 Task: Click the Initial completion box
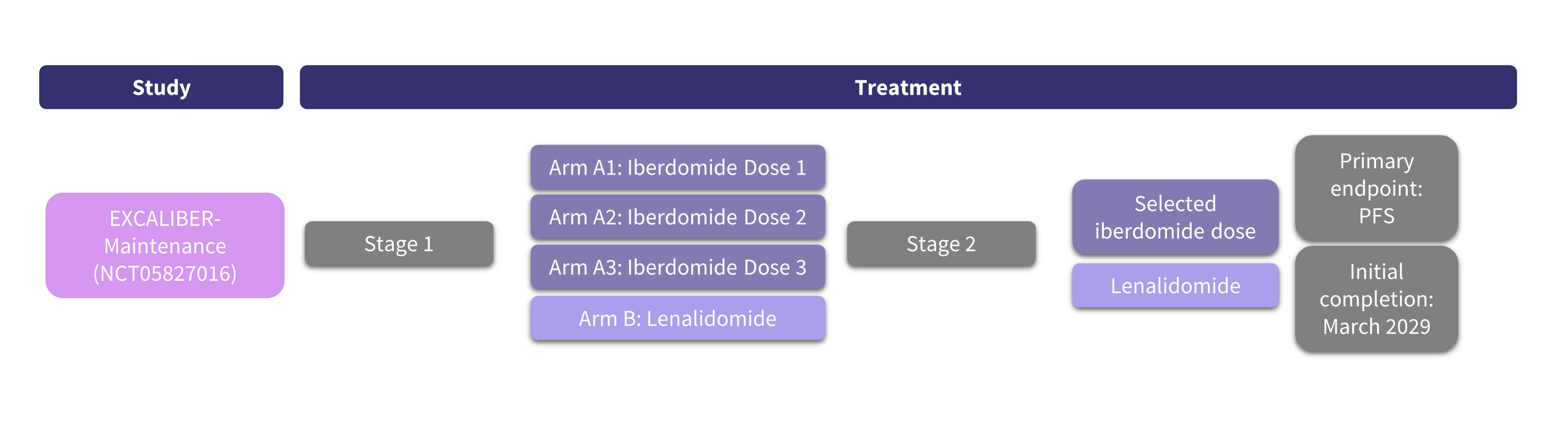(x=1376, y=298)
